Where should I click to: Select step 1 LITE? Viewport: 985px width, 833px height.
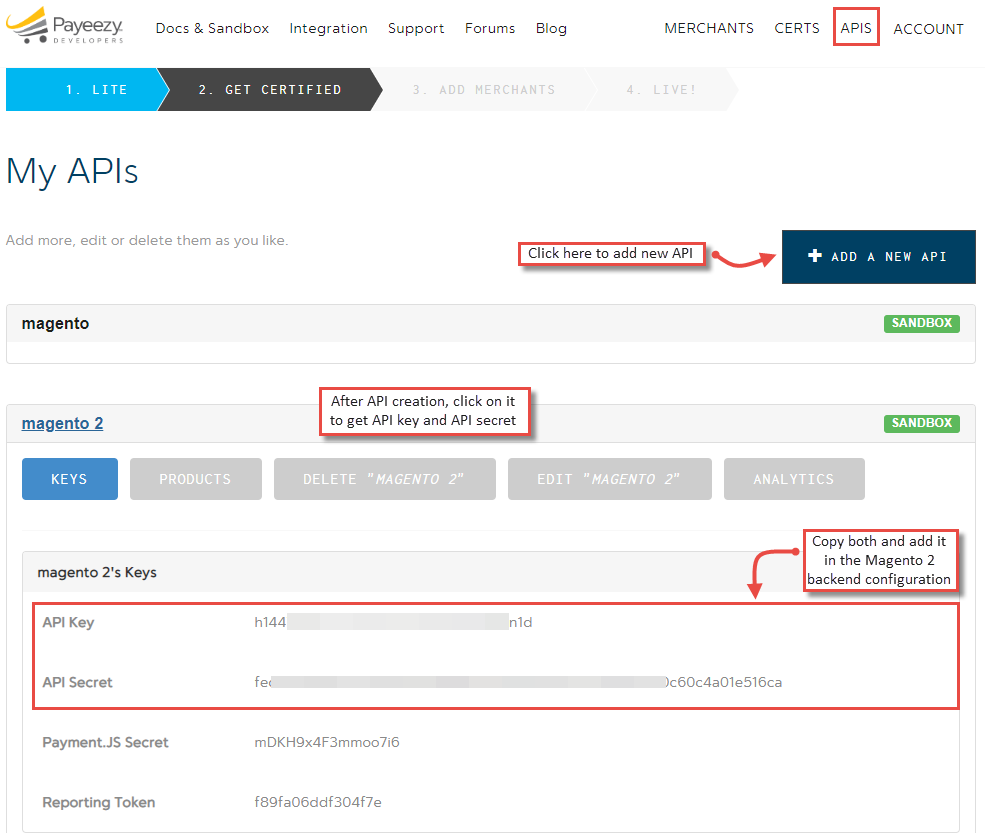[x=88, y=90]
